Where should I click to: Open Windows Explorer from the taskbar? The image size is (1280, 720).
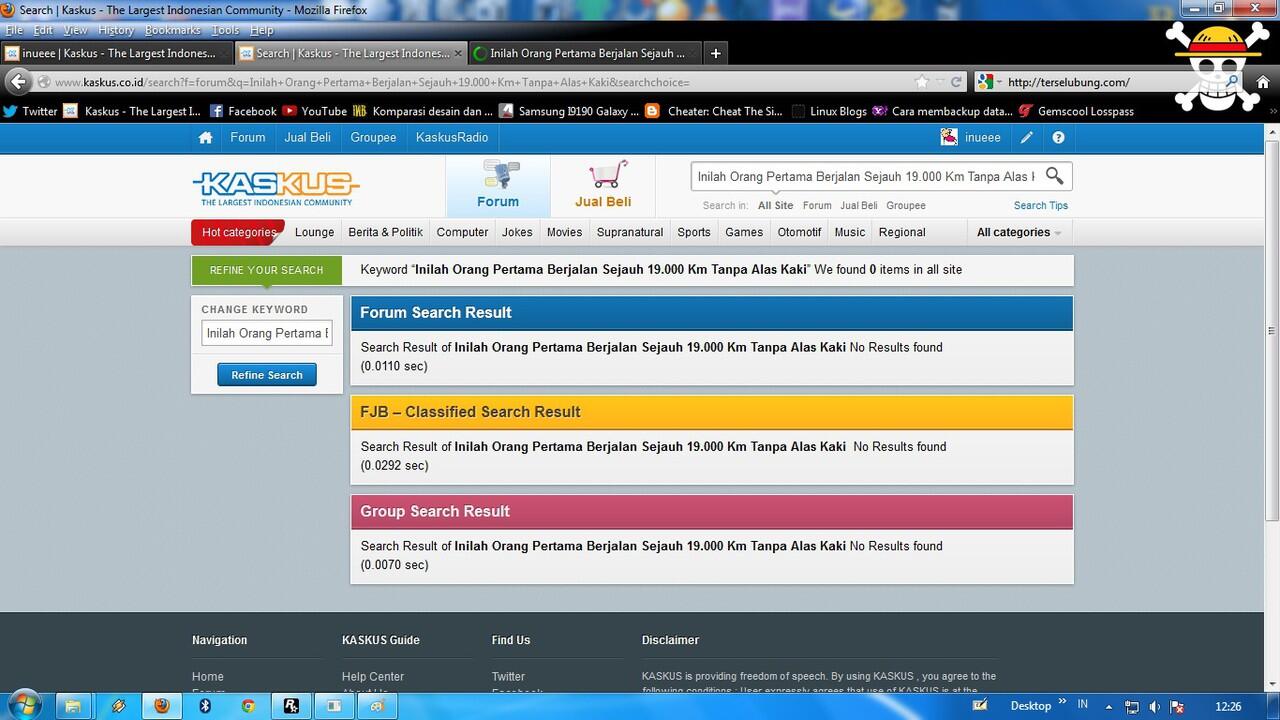tap(73, 705)
